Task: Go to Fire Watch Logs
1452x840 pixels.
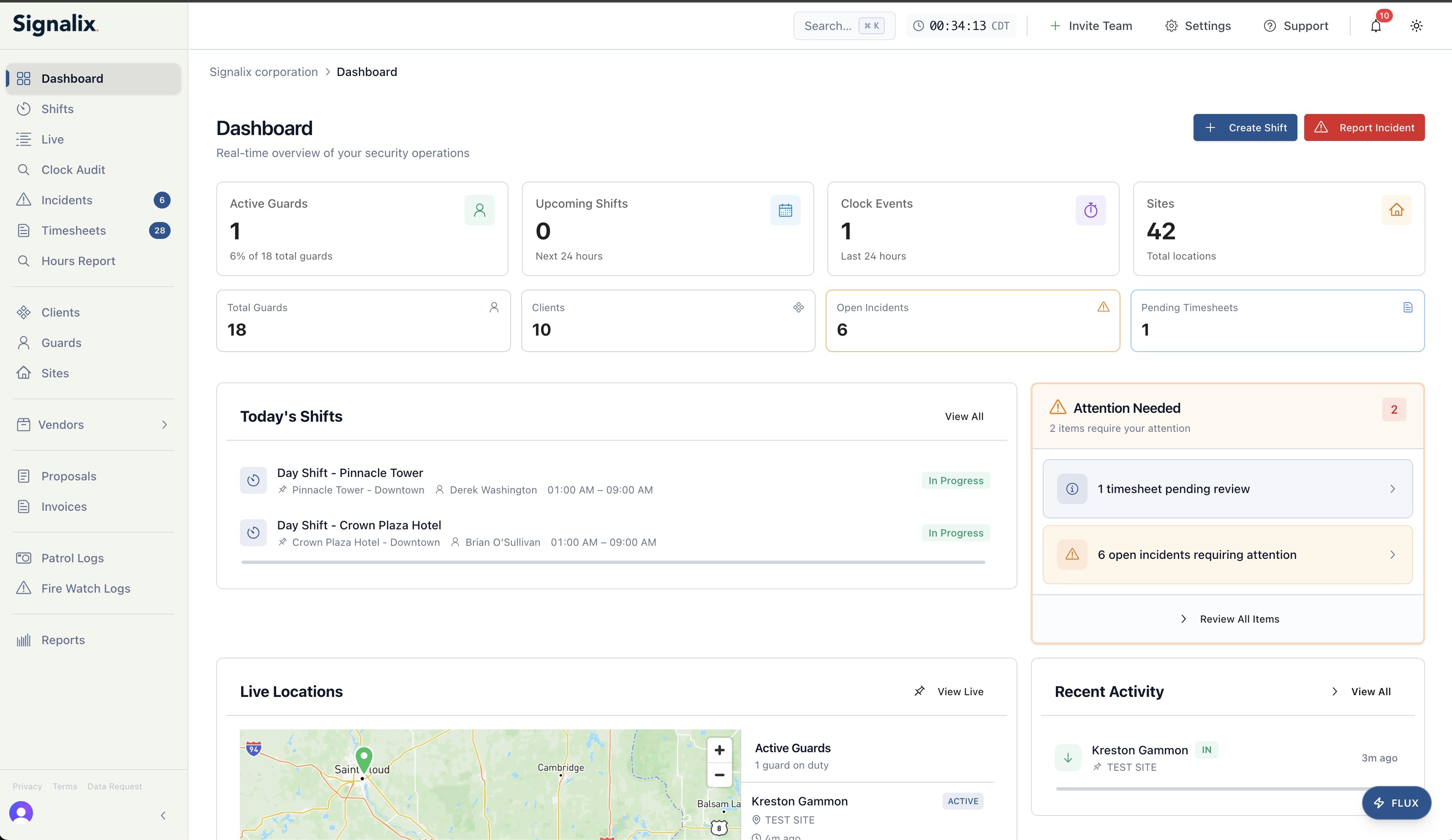Action: click(86, 588)
